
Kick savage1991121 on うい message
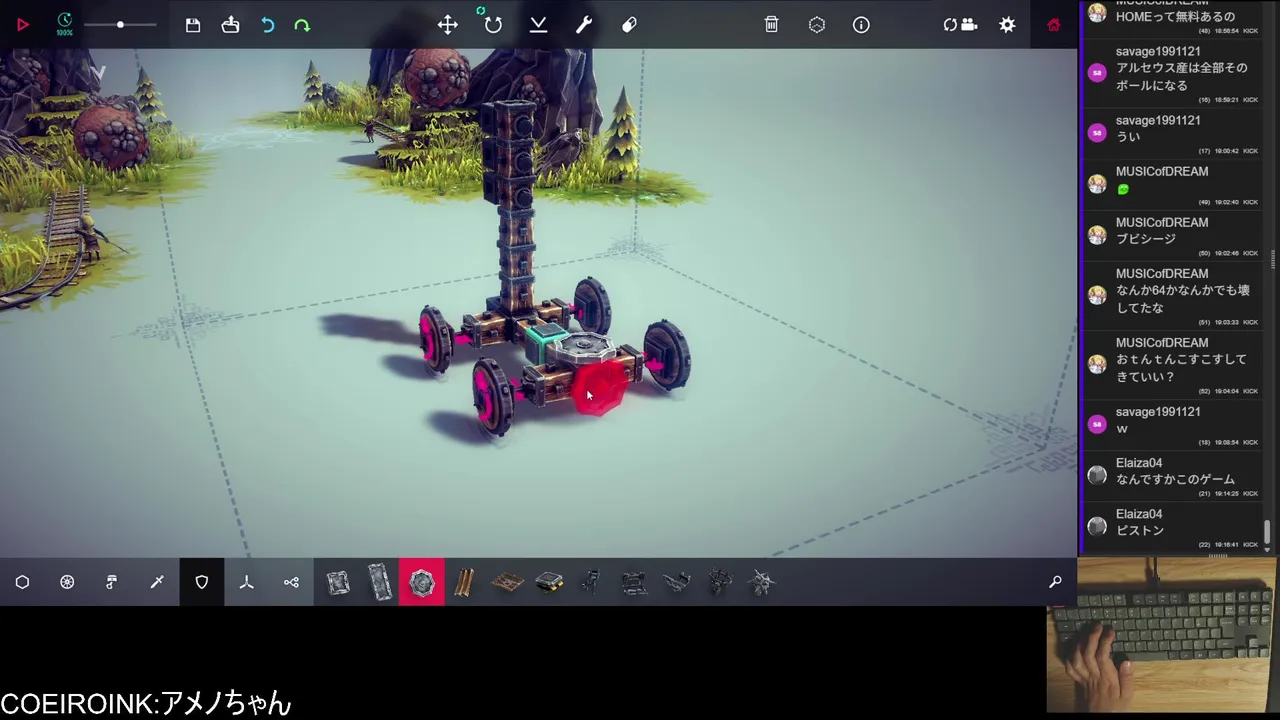click(1250, 151)
